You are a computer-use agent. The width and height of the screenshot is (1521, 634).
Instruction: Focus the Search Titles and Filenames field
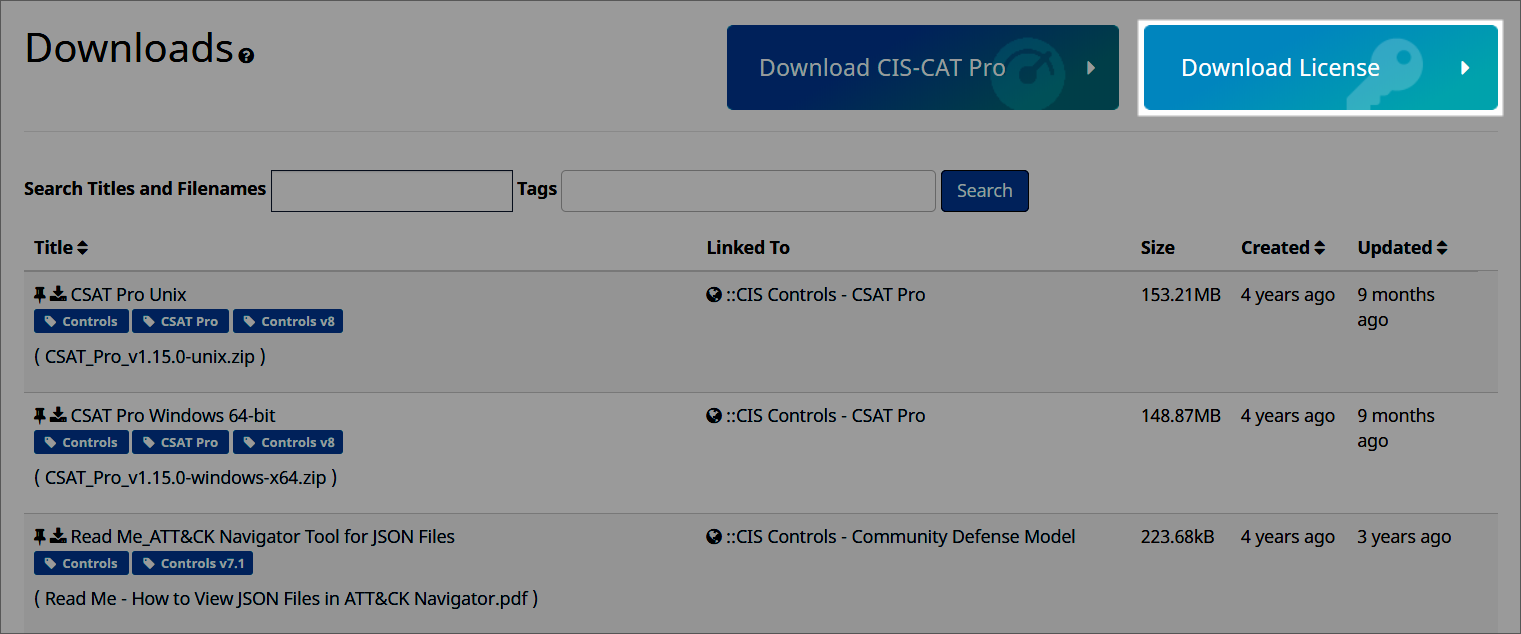(x=391, y=191)
